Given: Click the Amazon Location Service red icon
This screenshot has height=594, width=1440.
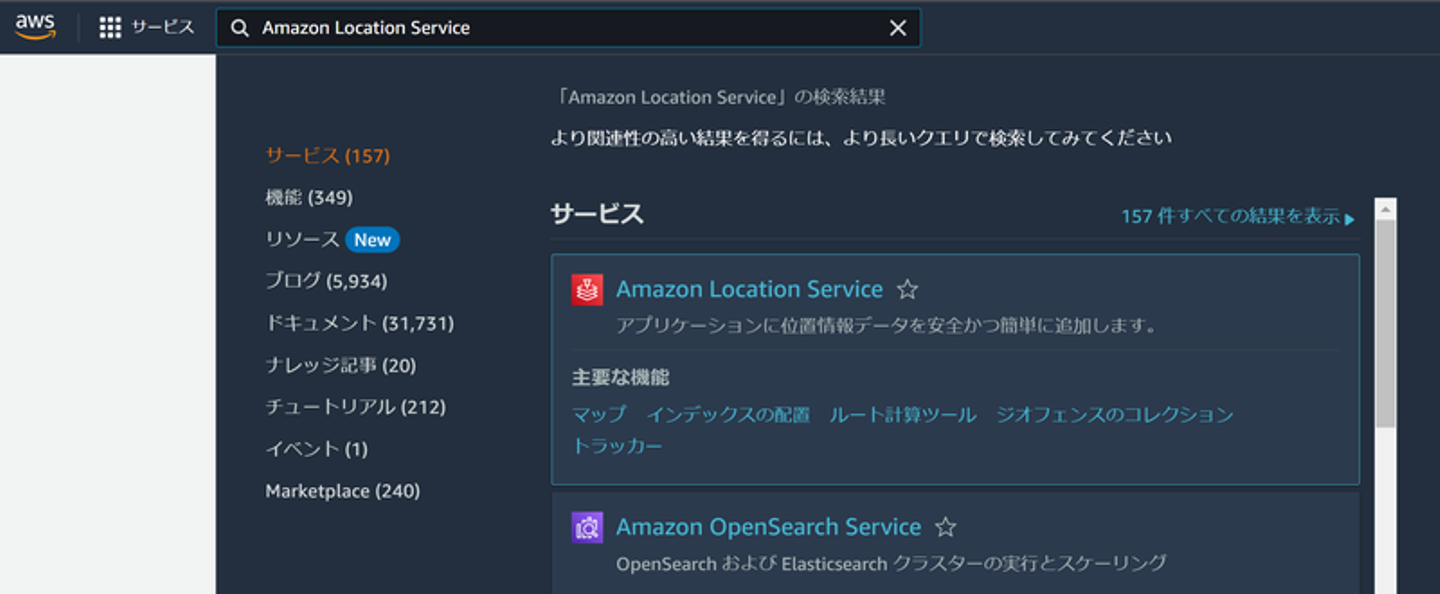Looking at the screenshot, I should coord(587,290).
